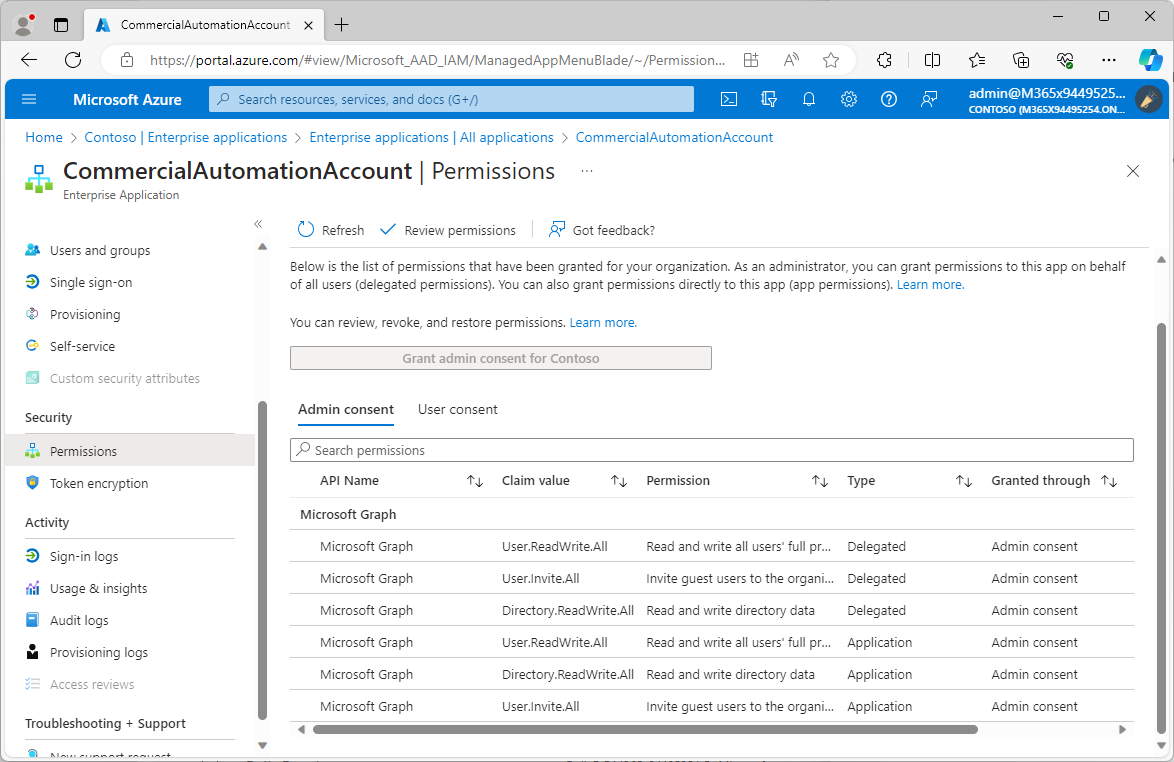Toggle sorting on the Type column
This screenshot has width=1174, height=762.
964,480
